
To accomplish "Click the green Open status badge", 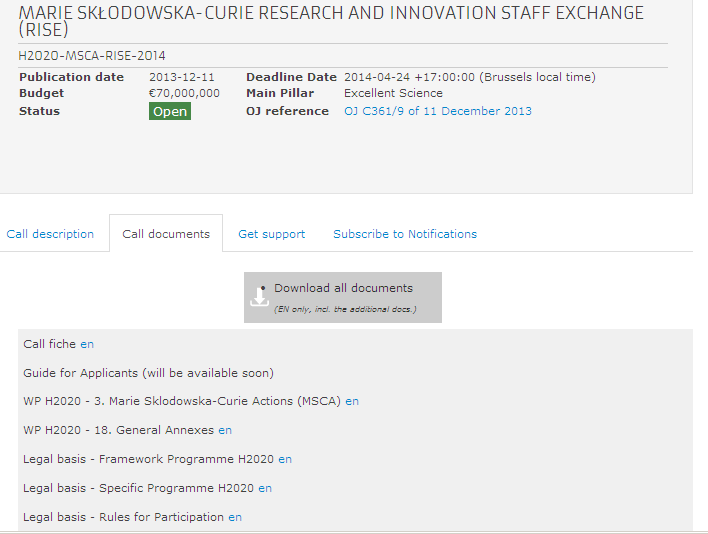I will coord(170,111).
